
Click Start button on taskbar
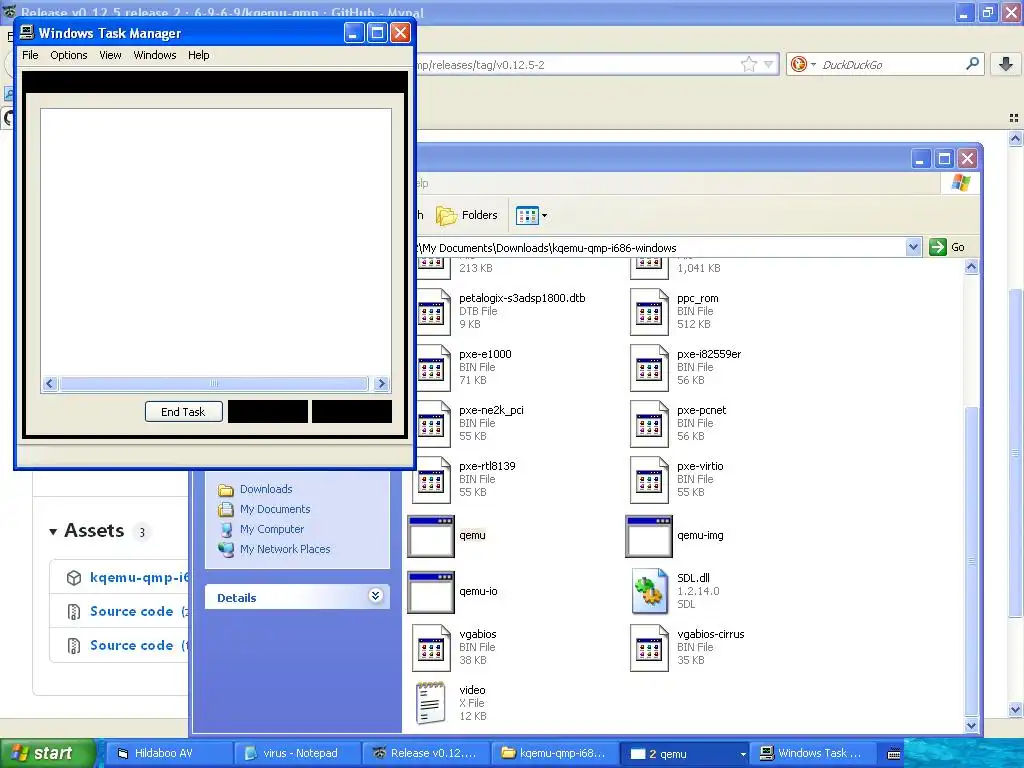coord(48,753)
